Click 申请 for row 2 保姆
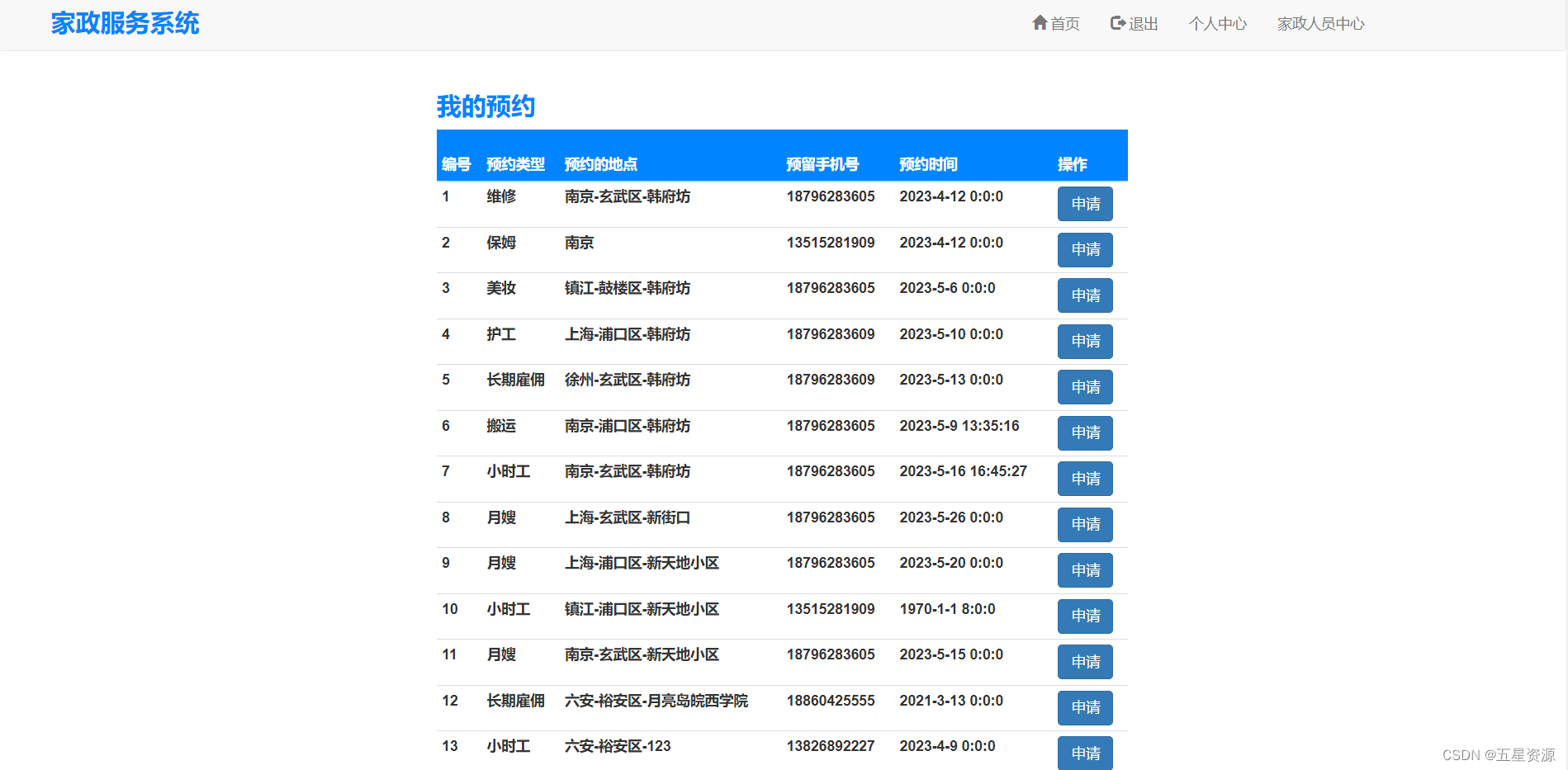 [x=1085, y=250]
